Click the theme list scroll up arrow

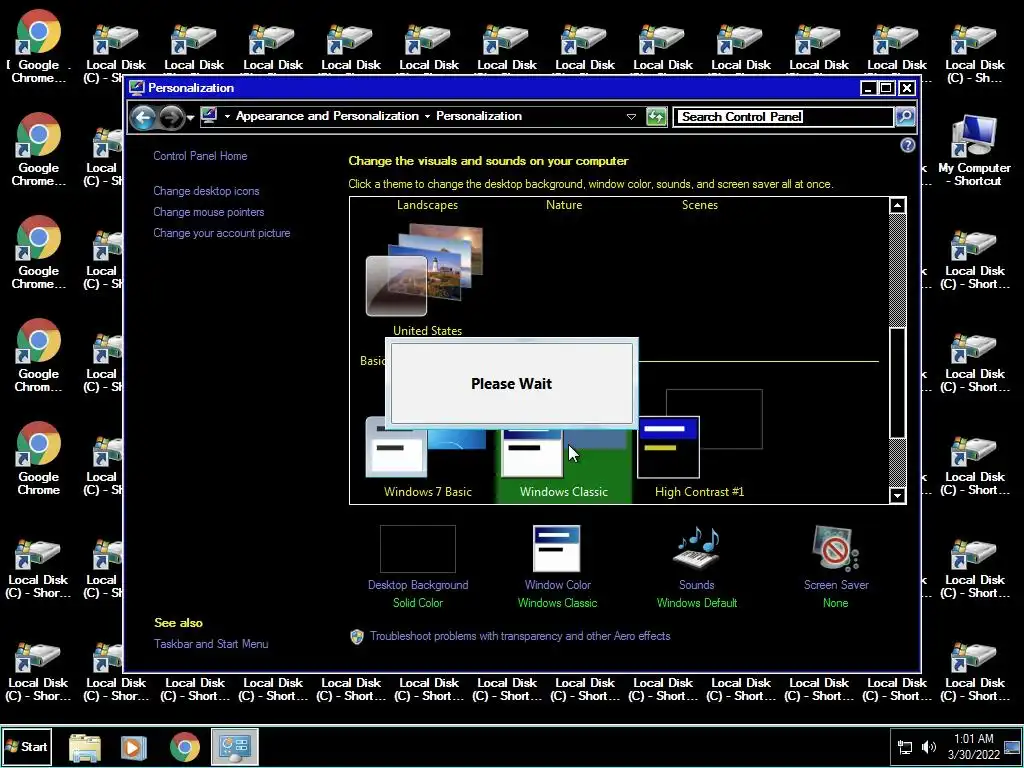point(898,206)
